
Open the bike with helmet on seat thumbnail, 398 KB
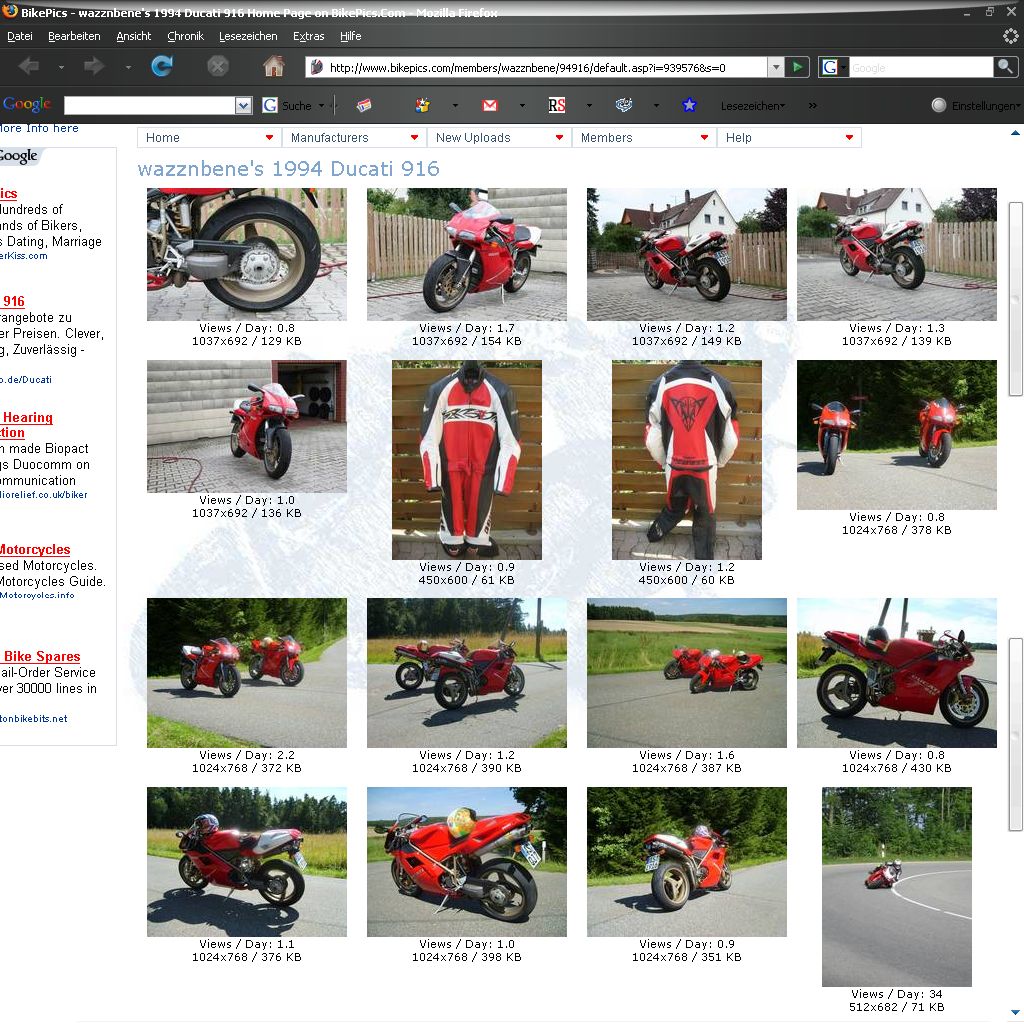coord(467,862)
